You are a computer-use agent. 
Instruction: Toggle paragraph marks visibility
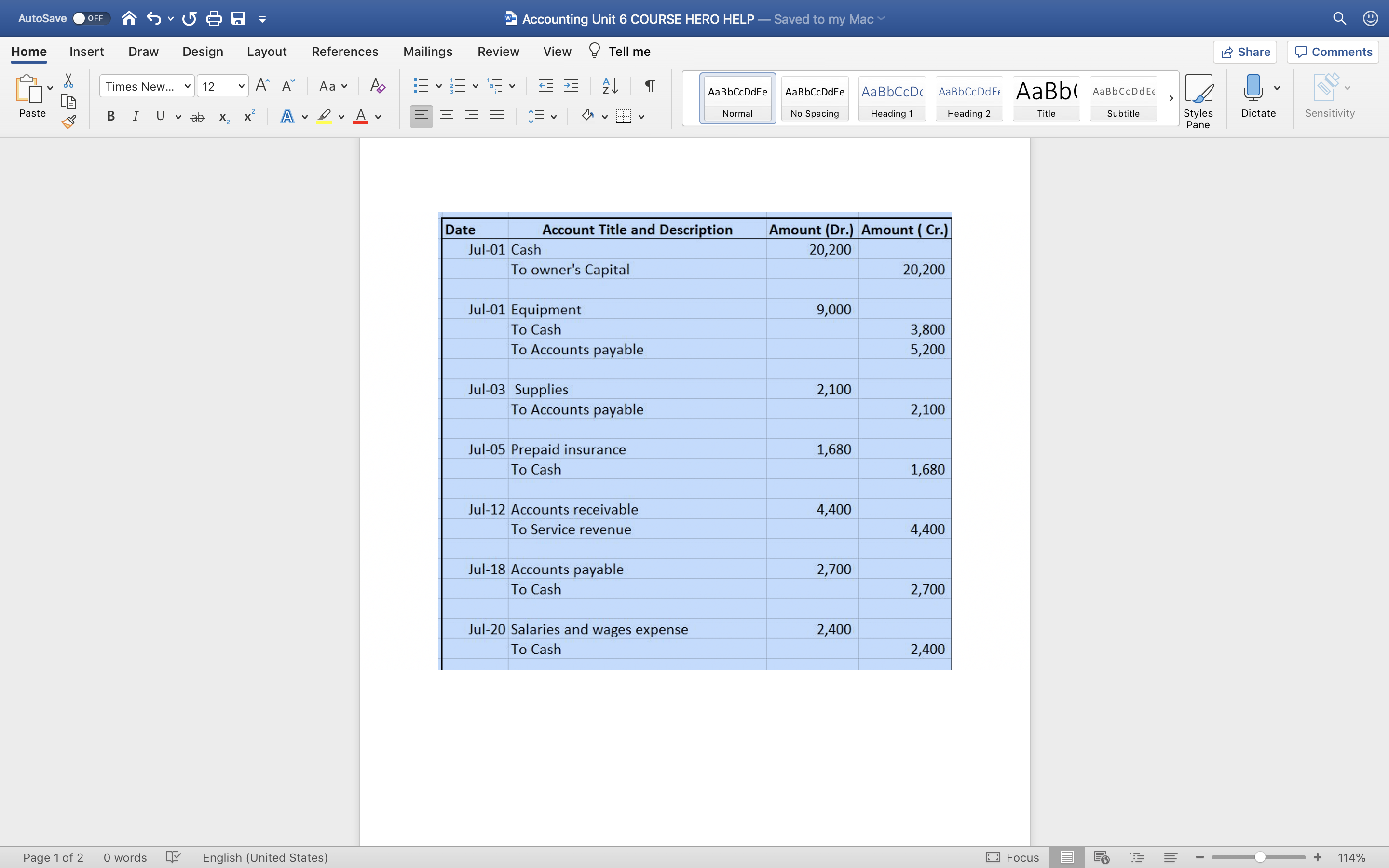click(649, 85)
